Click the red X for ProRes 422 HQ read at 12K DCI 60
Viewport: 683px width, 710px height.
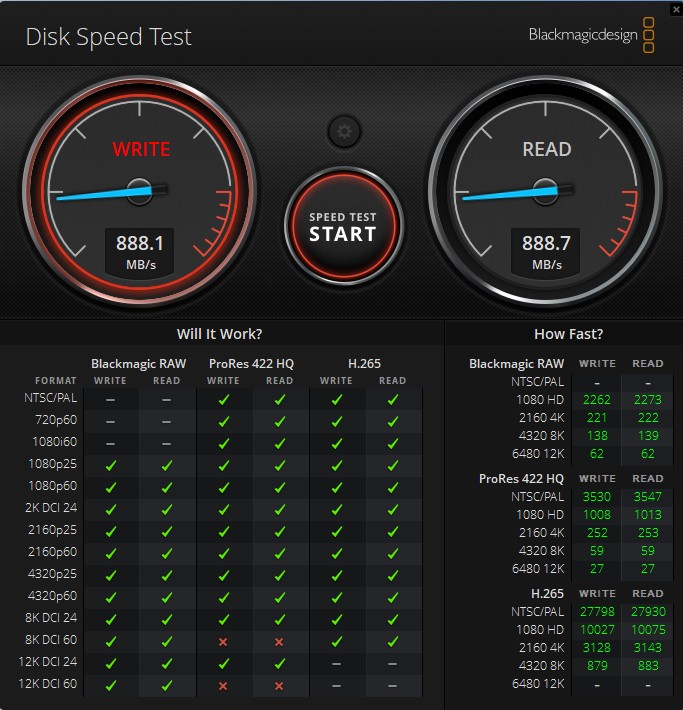(x=280, y=686)
